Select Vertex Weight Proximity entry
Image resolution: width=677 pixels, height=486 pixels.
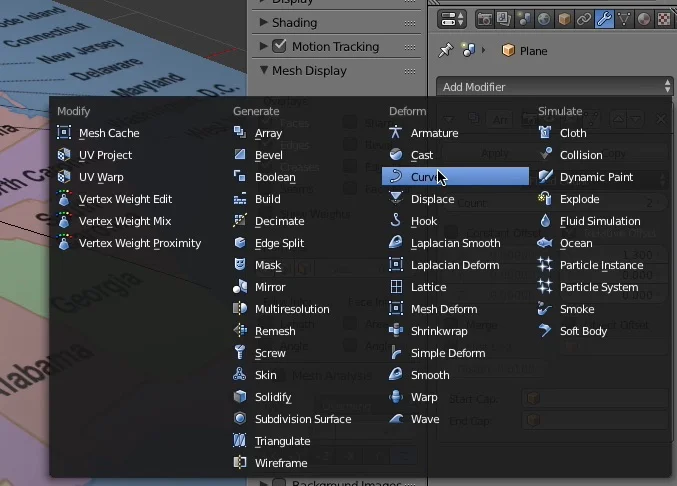click(x=140, y=243)
